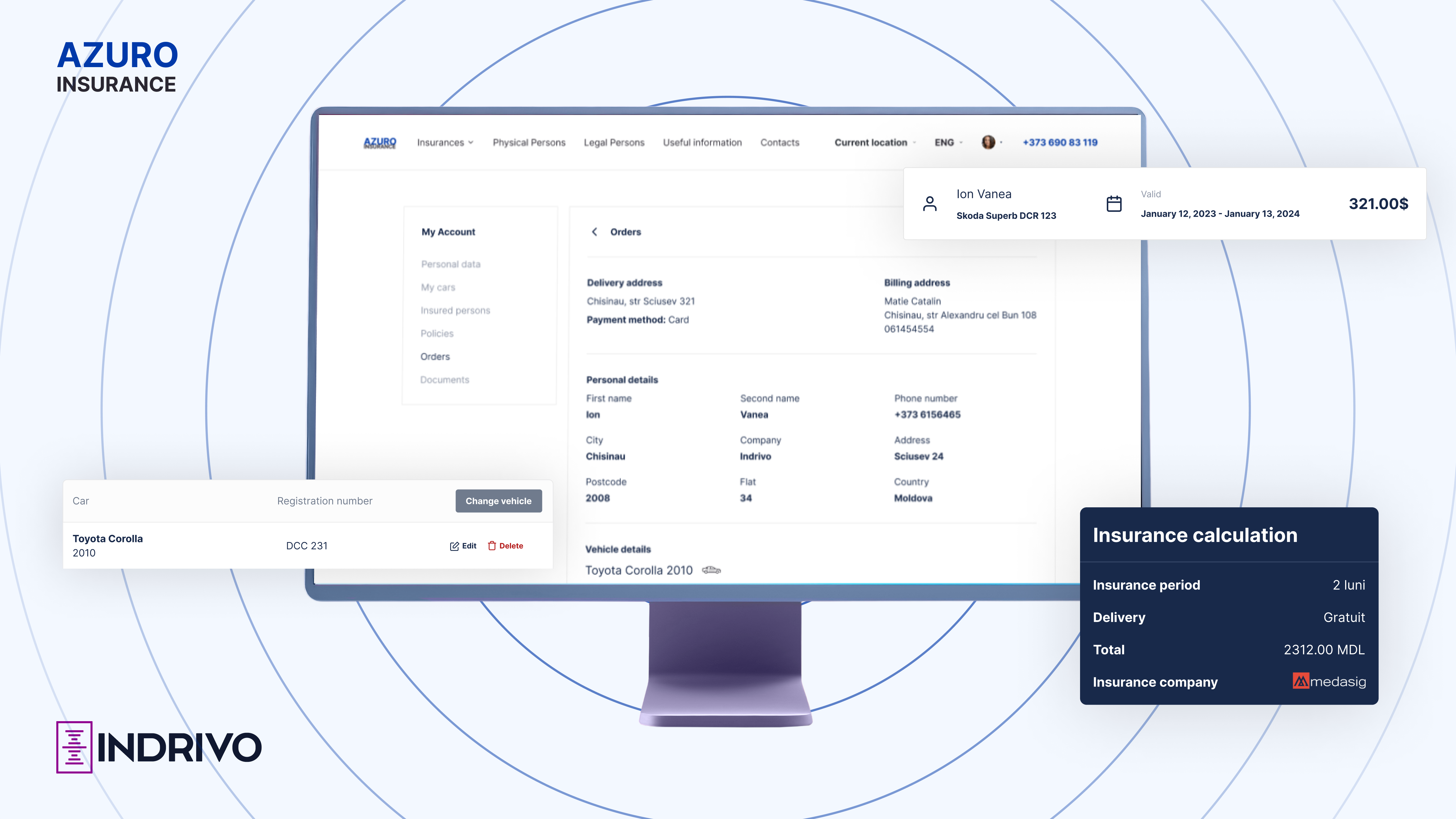Click the back arrow next to Orders

(595, 232)
